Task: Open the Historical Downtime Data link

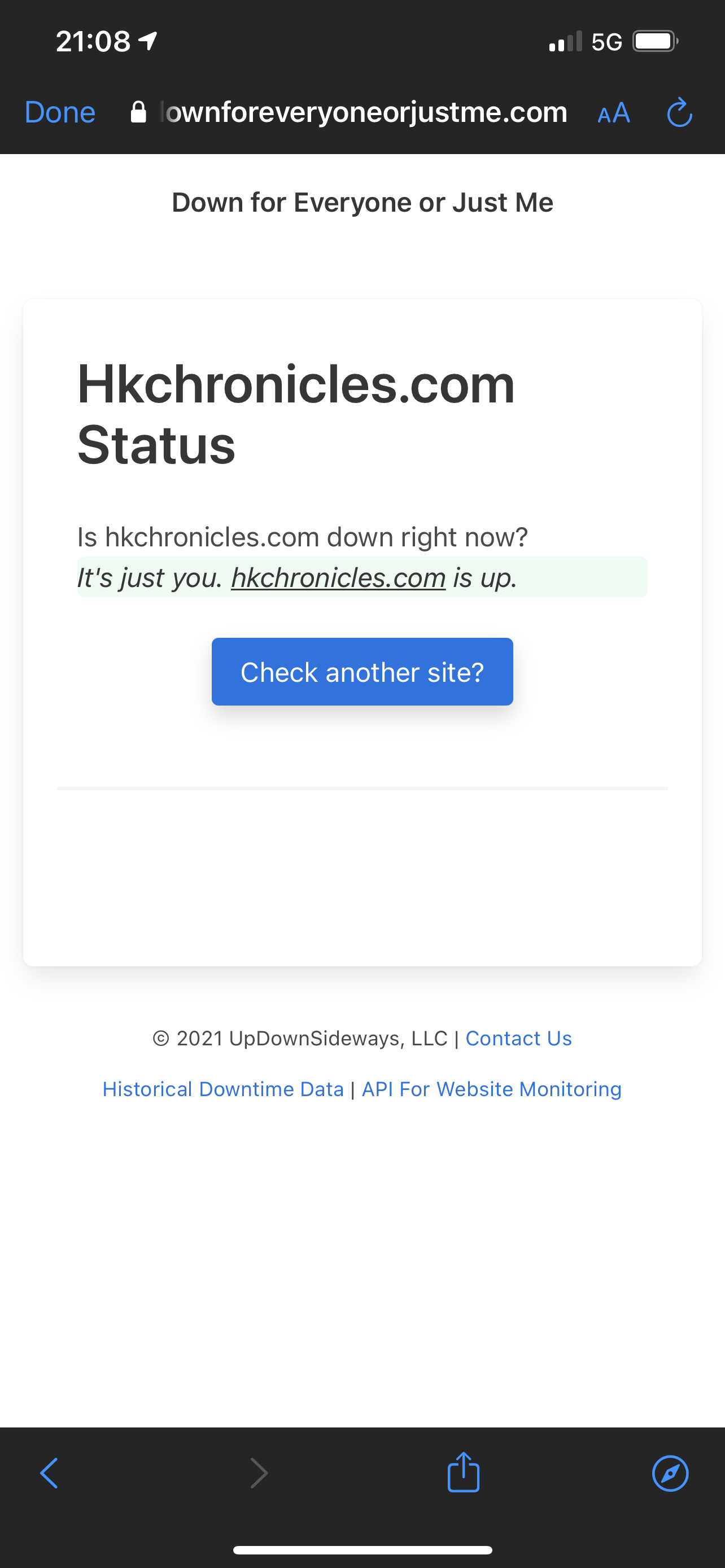Action: click(223, 1089)
